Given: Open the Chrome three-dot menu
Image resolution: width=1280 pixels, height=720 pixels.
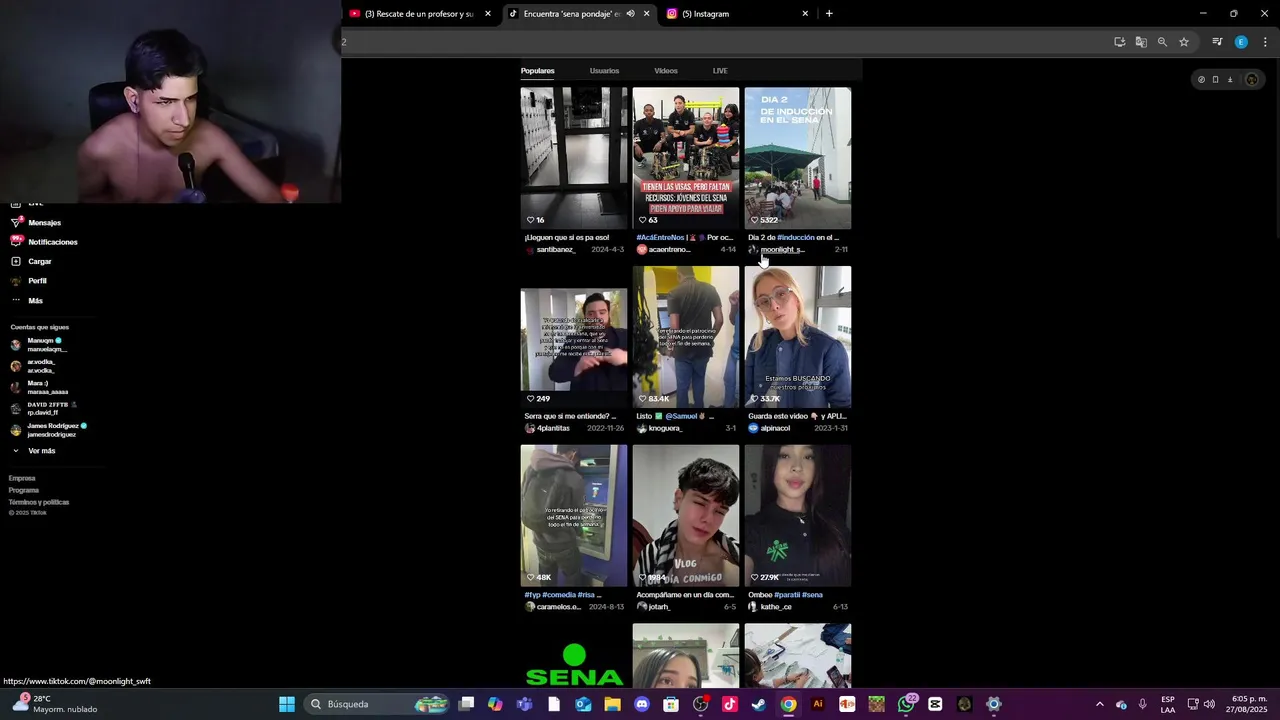Looking at the screenshot, I should [1266, 42].
